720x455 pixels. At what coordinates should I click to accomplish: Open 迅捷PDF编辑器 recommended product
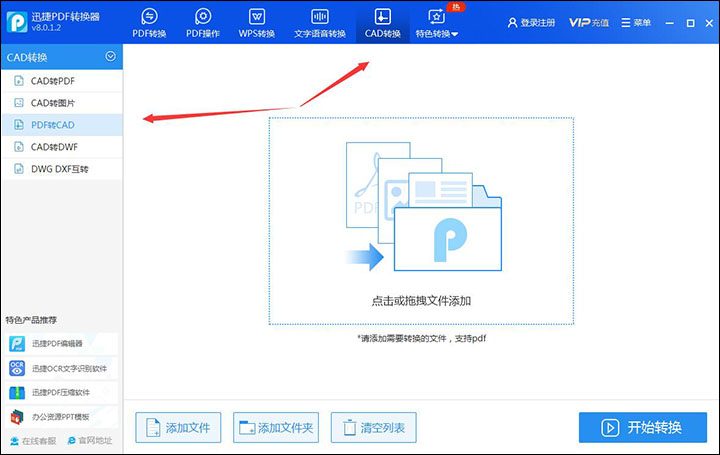[x=62, y=343]
